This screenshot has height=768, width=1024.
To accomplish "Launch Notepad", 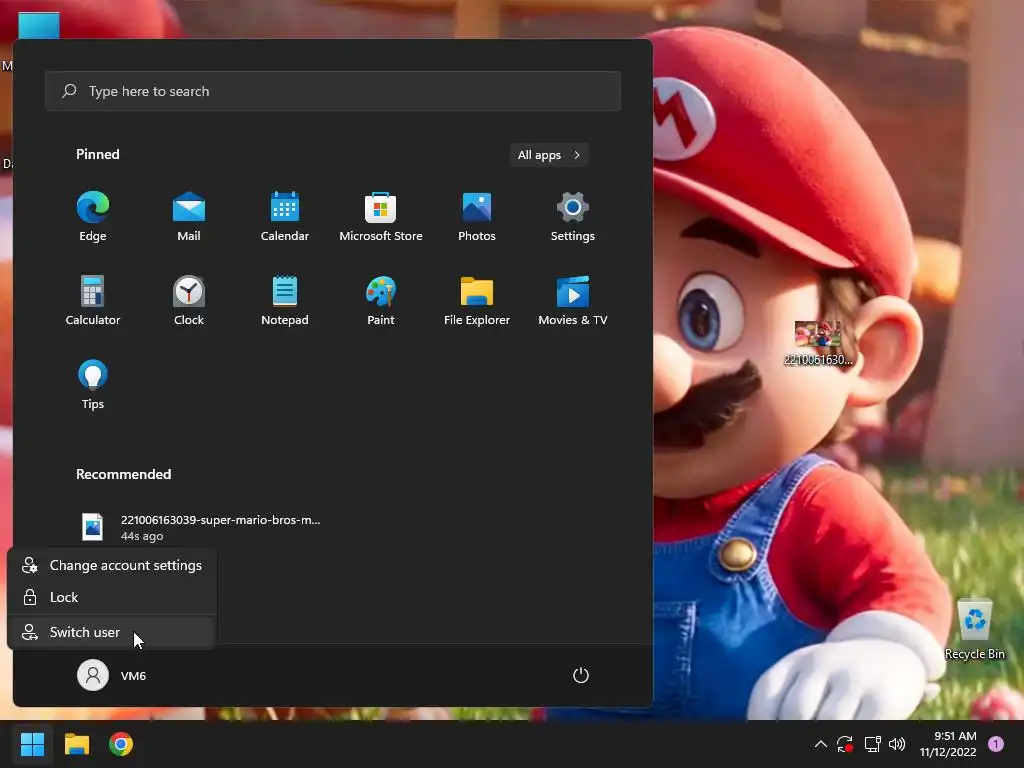I will pyautogui.click(x=285, y=300).
